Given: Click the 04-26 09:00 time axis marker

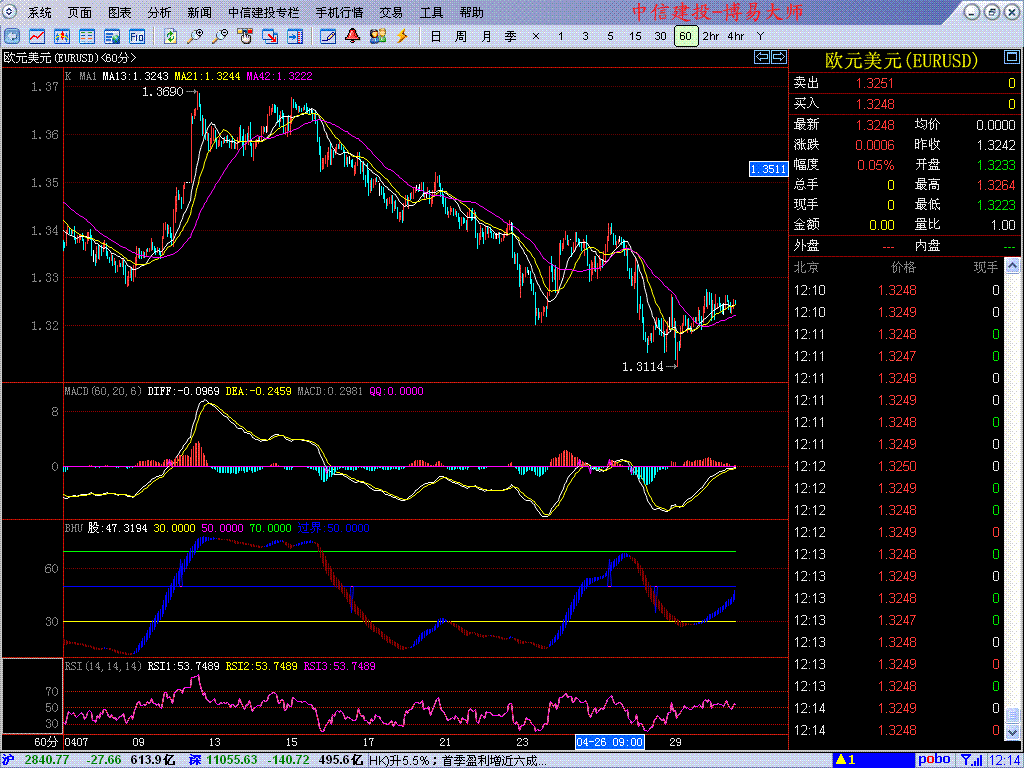Looking at the screenshot, I should click(608, 742).
